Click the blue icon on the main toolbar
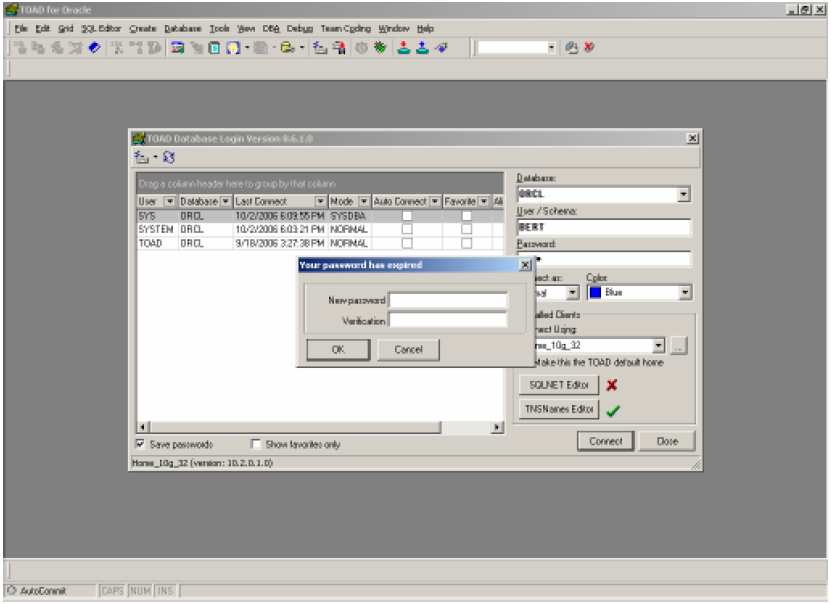The width and height of the screenshot is (831, 604). [94, 48]
